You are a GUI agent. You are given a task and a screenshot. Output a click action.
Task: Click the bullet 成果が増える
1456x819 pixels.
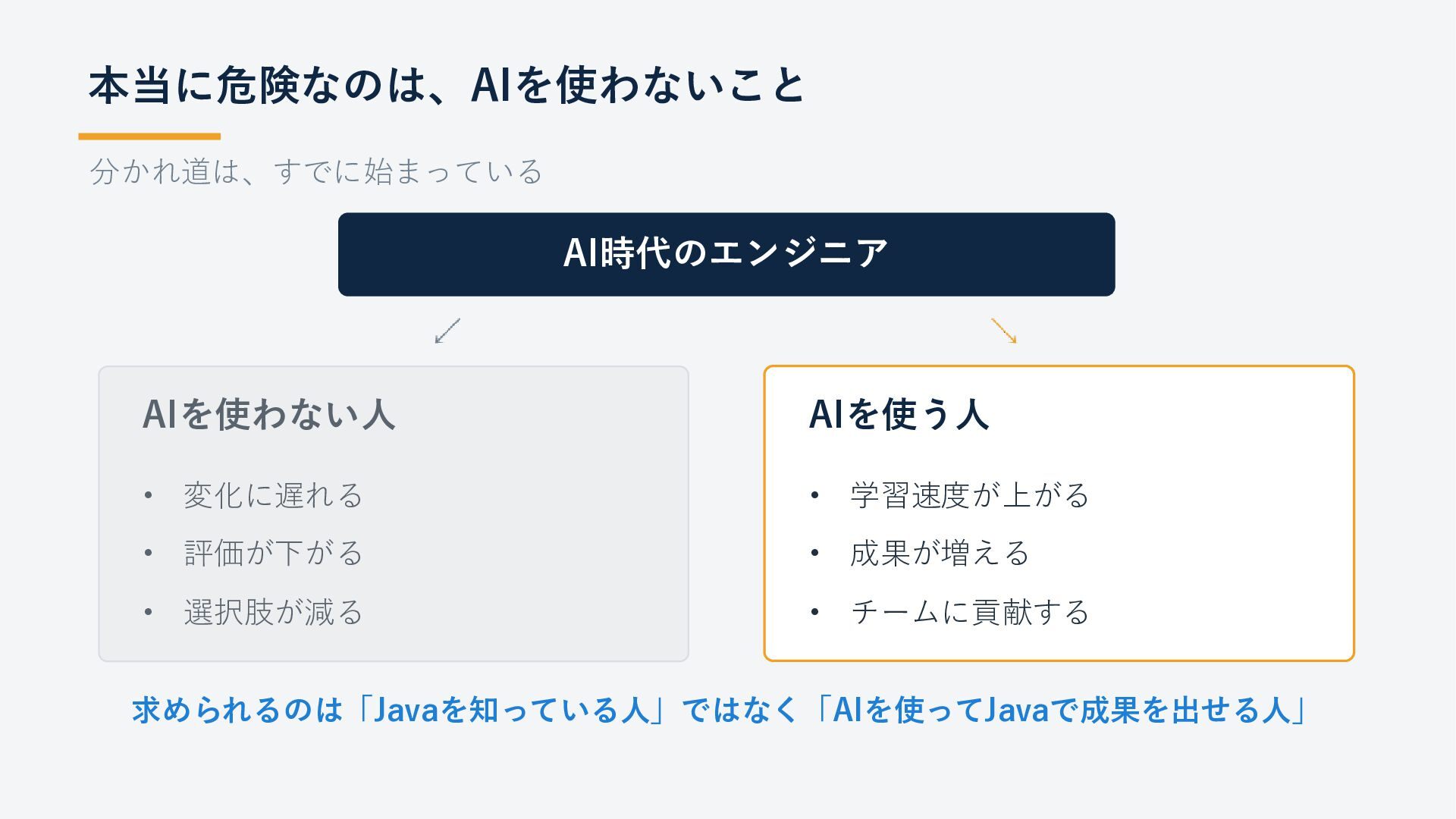pos(940,553)
